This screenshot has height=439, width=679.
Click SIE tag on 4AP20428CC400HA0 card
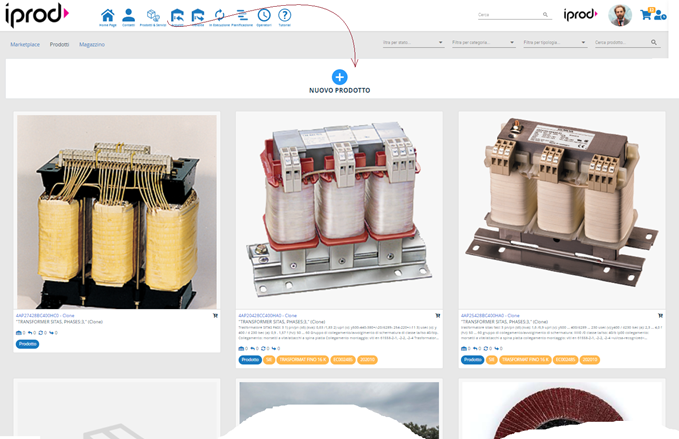(269, 360)
